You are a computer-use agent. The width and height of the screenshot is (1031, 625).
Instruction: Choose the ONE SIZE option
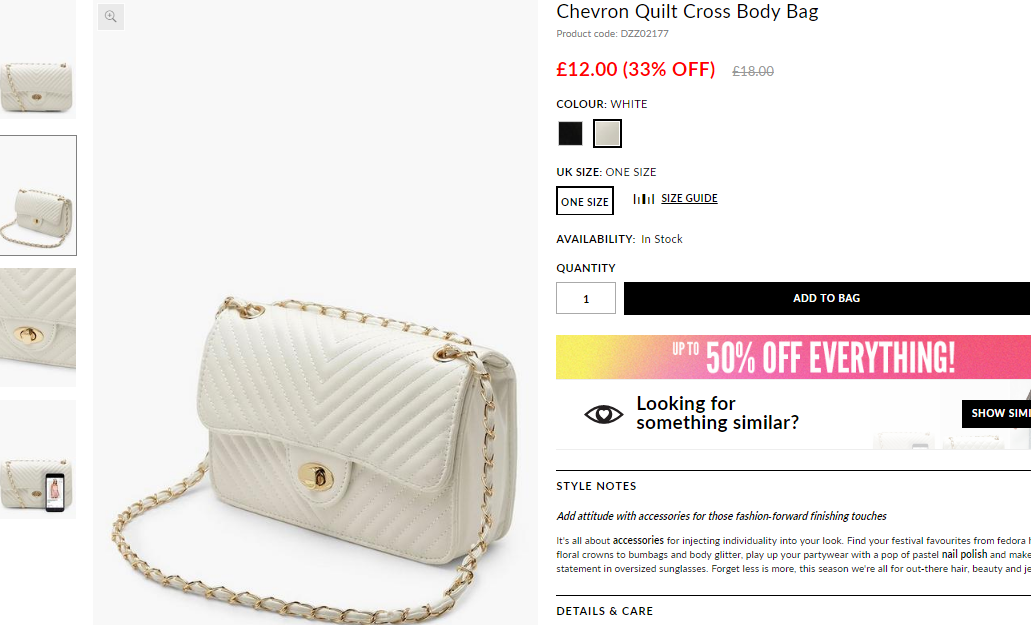[585, 201]
